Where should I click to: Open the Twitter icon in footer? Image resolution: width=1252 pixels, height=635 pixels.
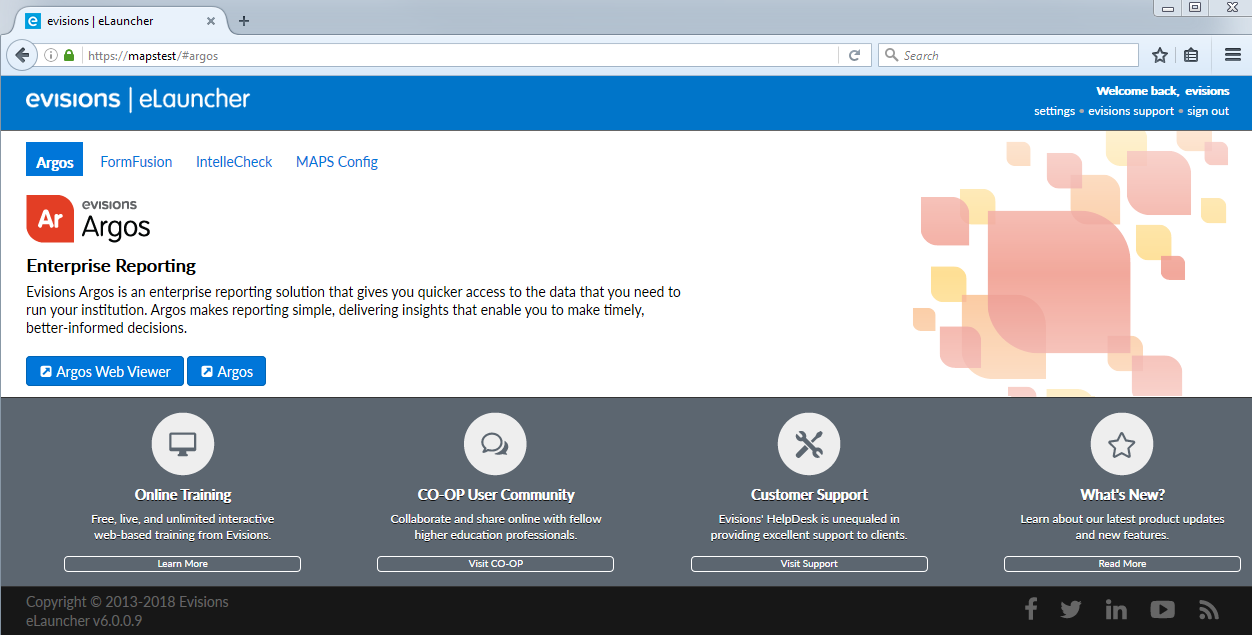point(1071,609)
